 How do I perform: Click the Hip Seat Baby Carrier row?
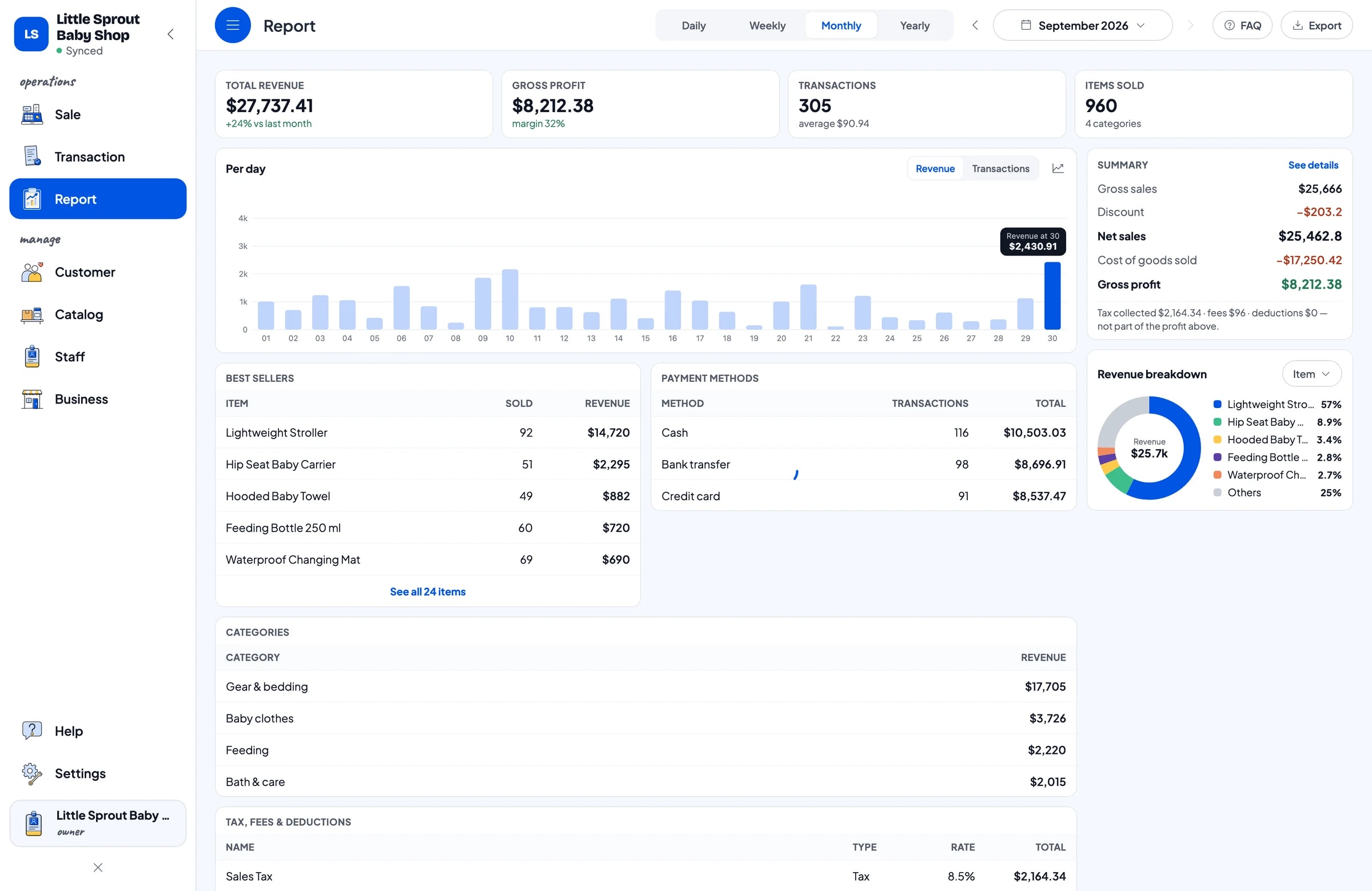428,464
